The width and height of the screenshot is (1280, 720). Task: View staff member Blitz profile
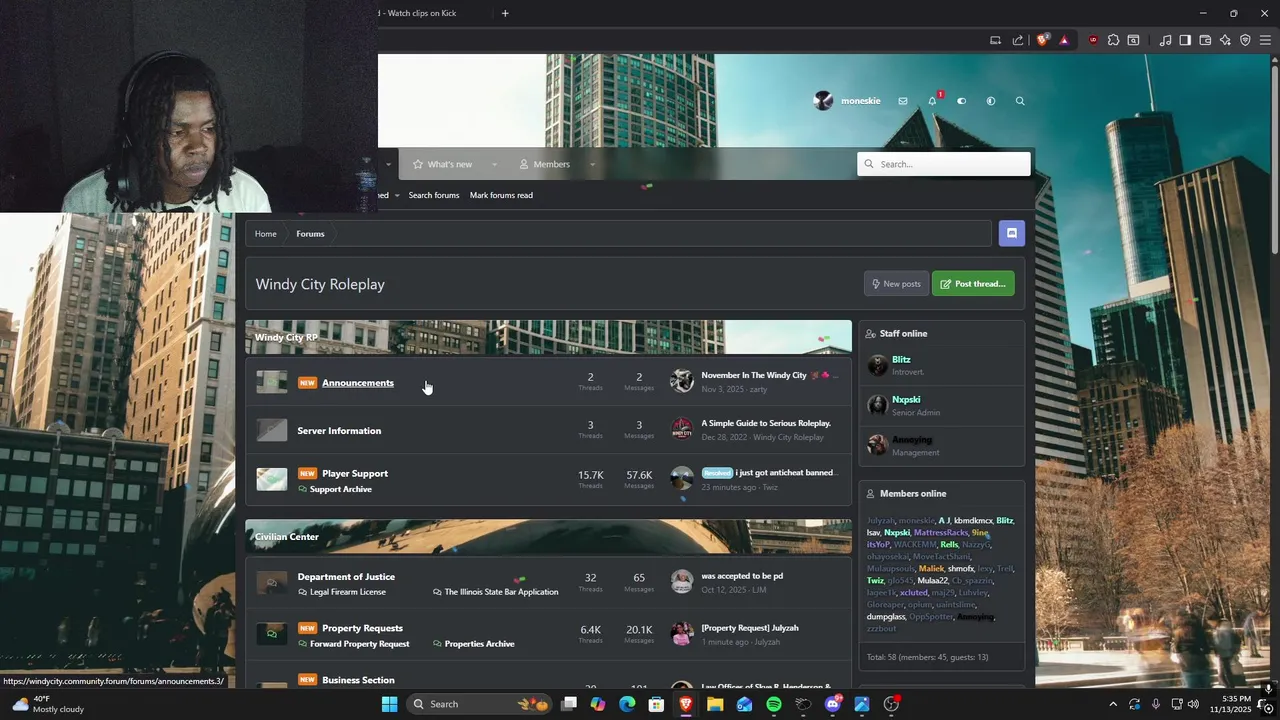coord(901,359)
